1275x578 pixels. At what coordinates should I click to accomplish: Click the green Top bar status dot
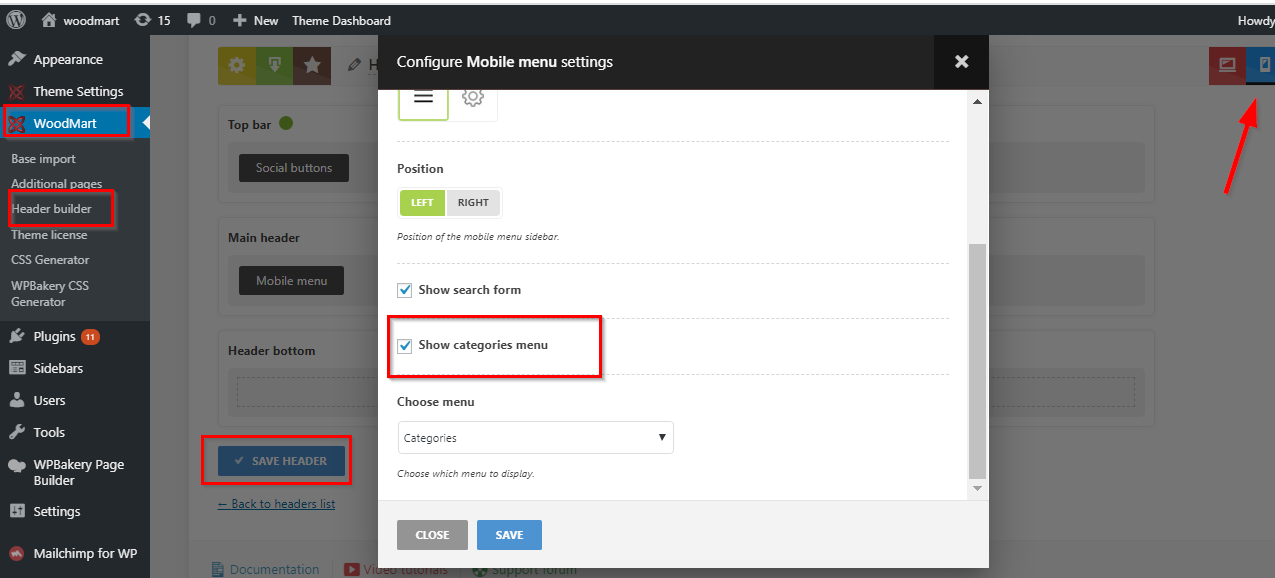click(286, 124)
